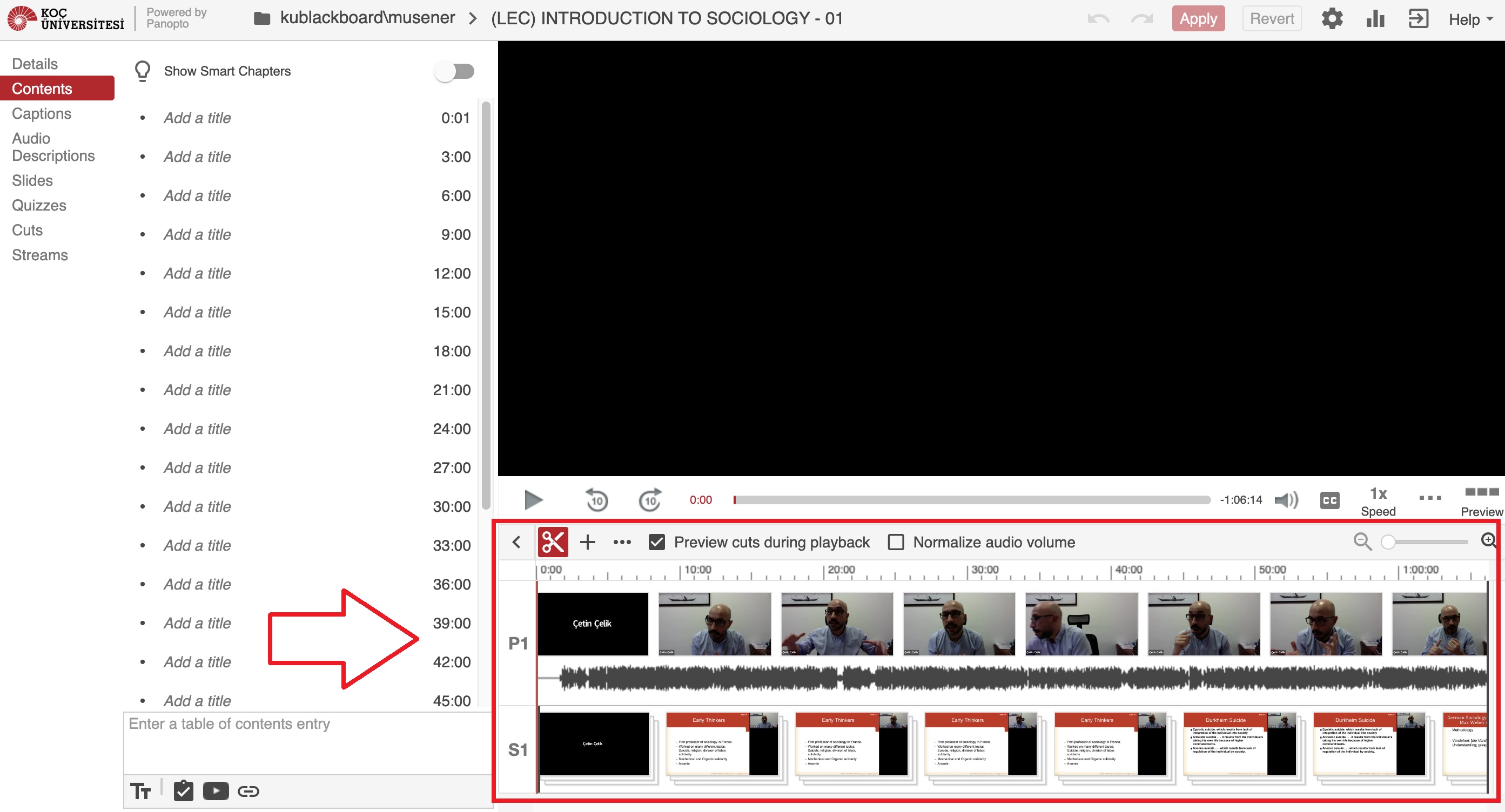Switch to the Captions tab
This screenshot has height=812, width=1505.
coord(42,113)
